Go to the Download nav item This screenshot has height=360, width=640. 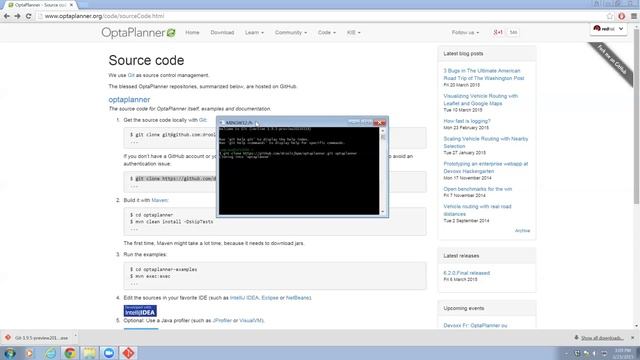[222, 32]
